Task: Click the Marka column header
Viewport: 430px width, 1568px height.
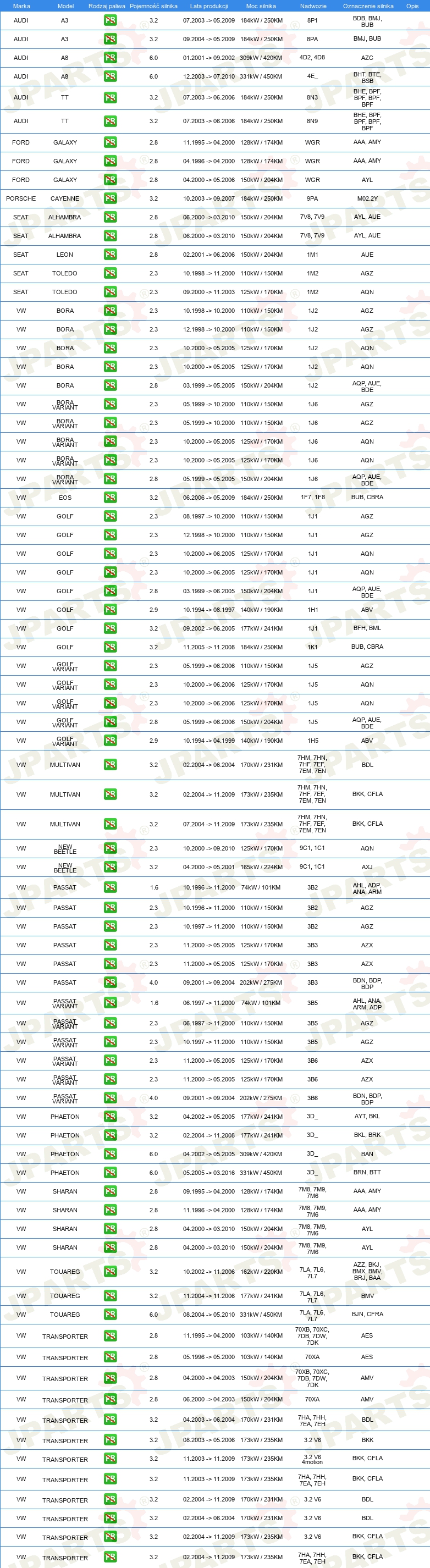Action: coord(21,6)
